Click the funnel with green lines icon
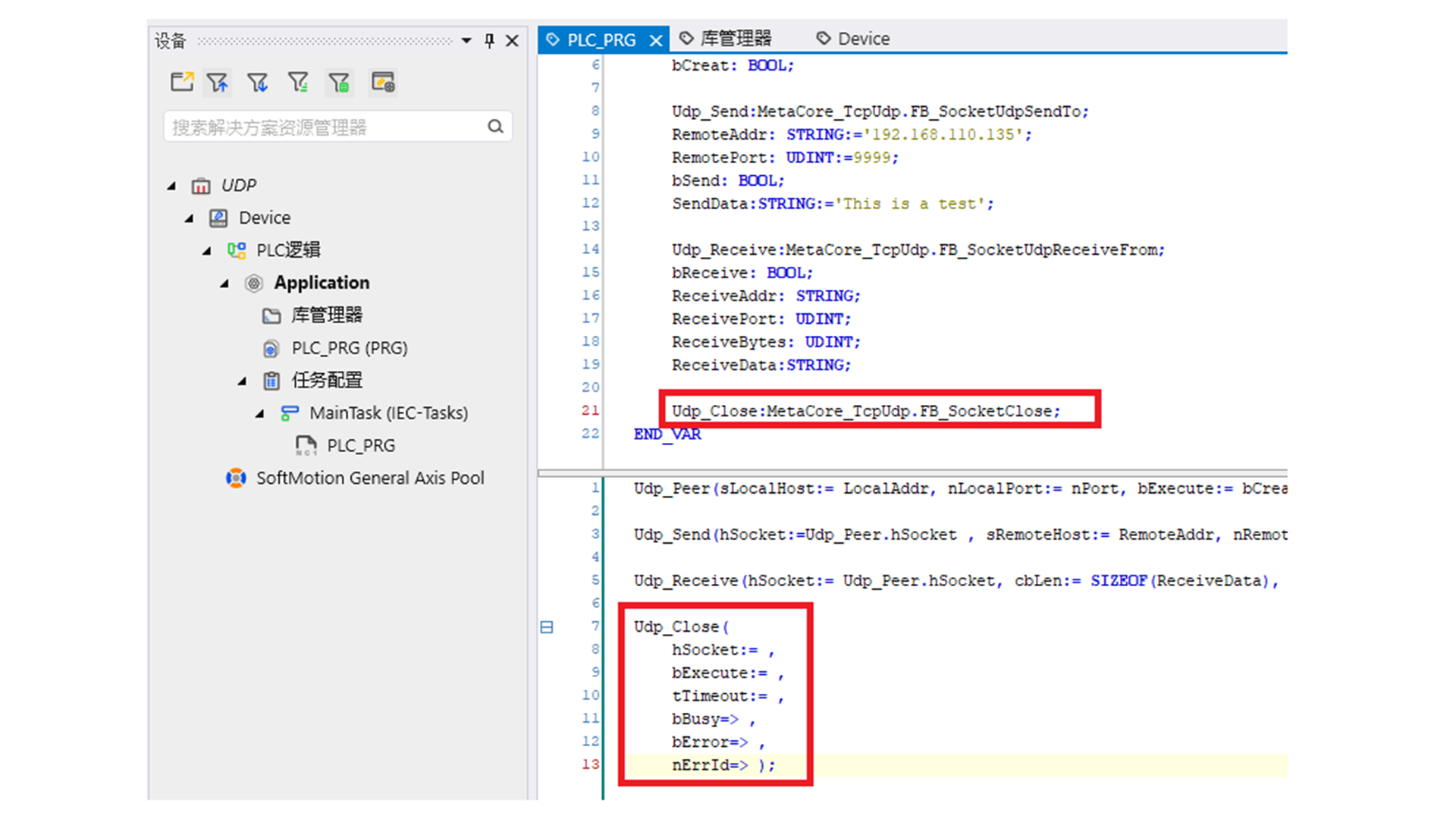 point(298,82)
